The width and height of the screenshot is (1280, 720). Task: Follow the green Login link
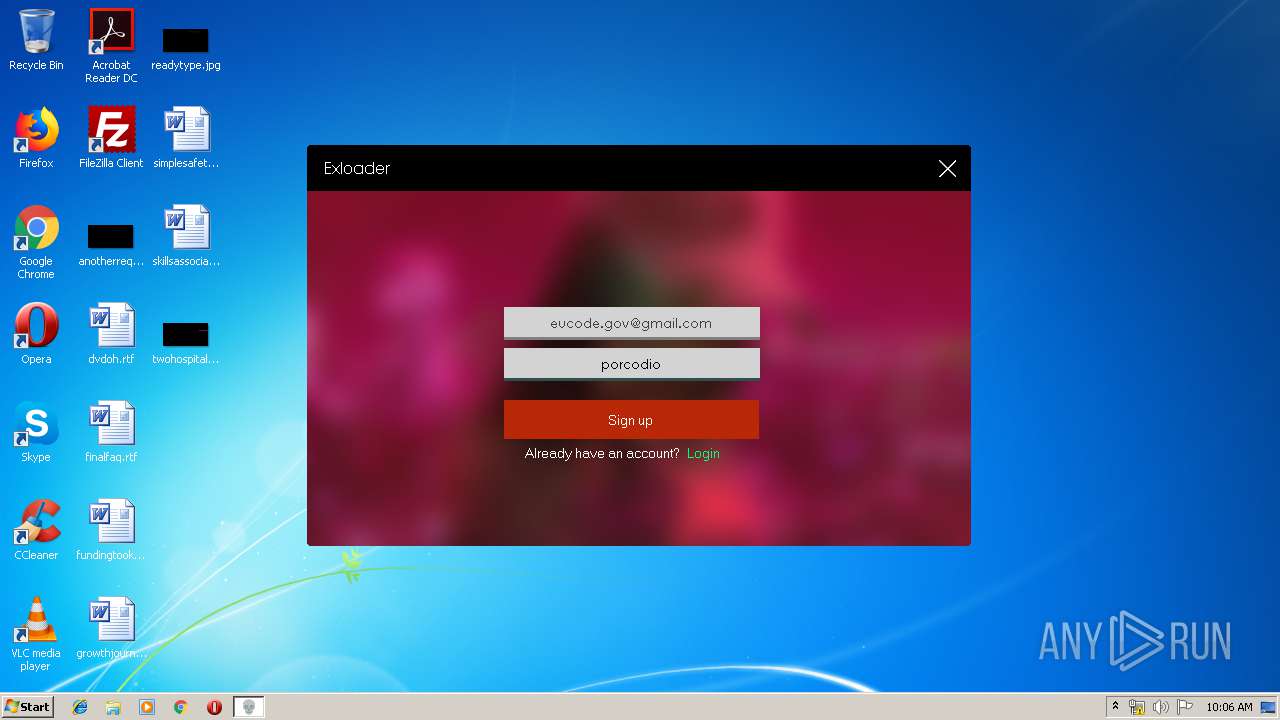click(x=703, y=453)
